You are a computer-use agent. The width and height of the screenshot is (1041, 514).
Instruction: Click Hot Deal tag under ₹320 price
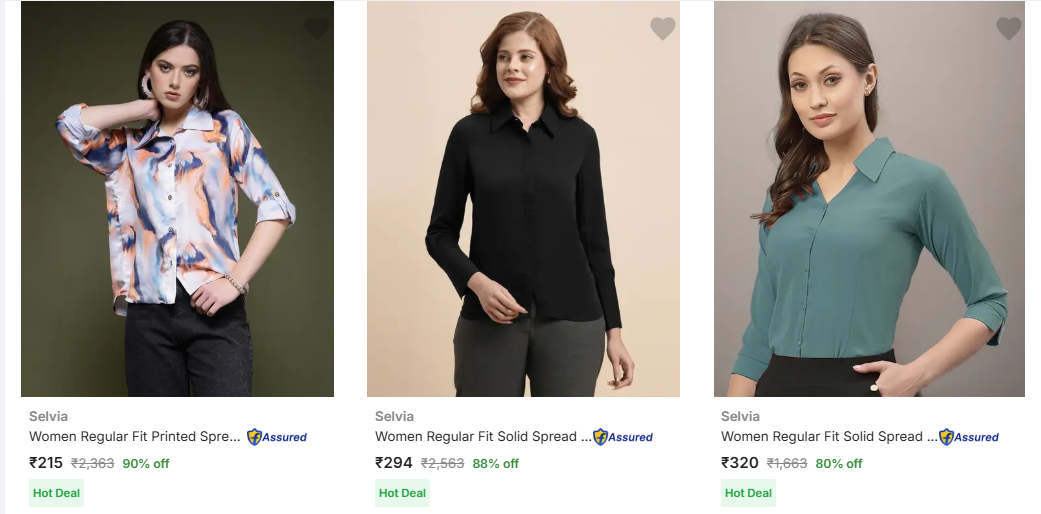748,493
